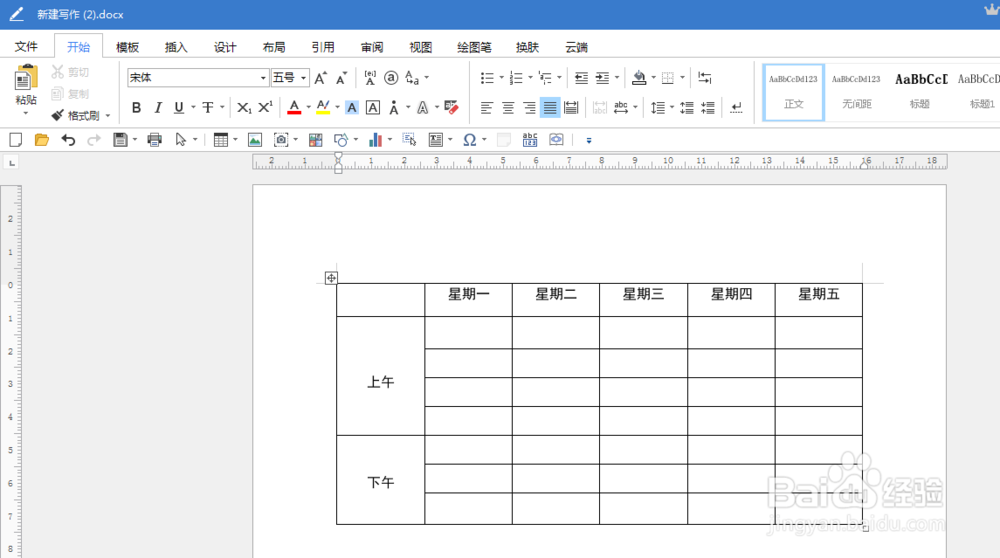
Task: Click the save disk icon
Action: click(x=120, y=140)
